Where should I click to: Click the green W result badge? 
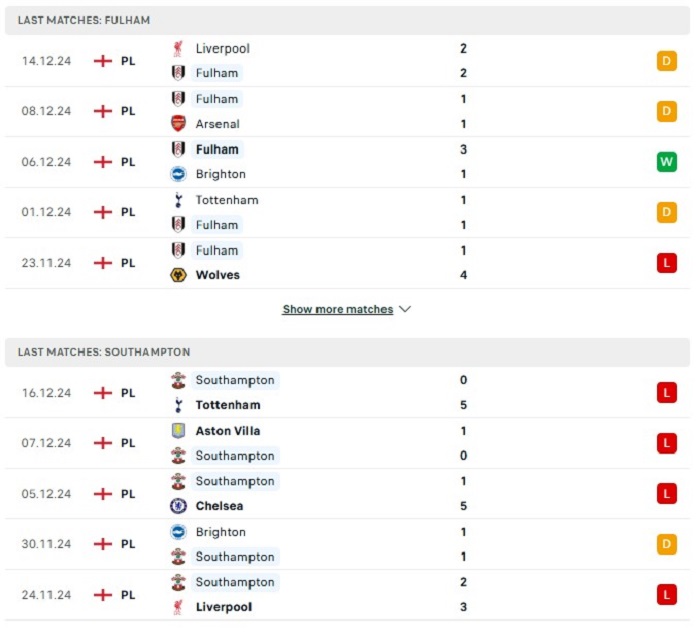point(667,162)
